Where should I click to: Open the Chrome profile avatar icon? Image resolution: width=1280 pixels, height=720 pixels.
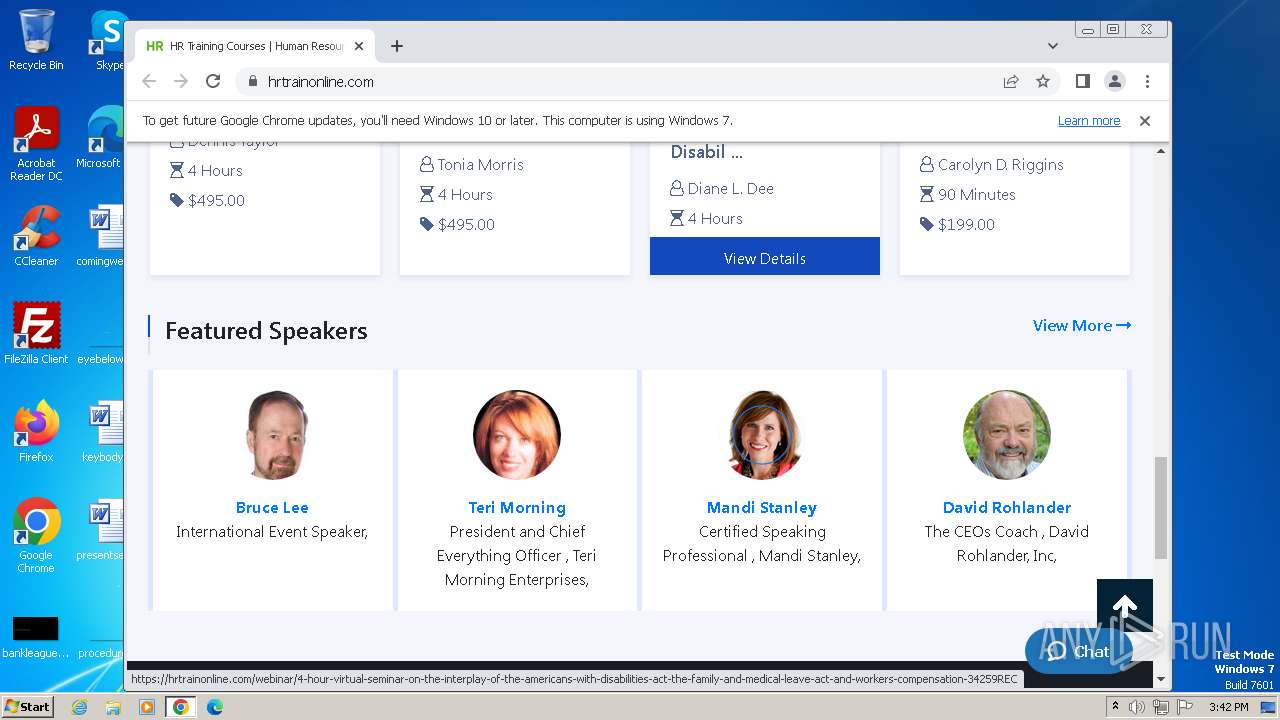coord(1114,82)
